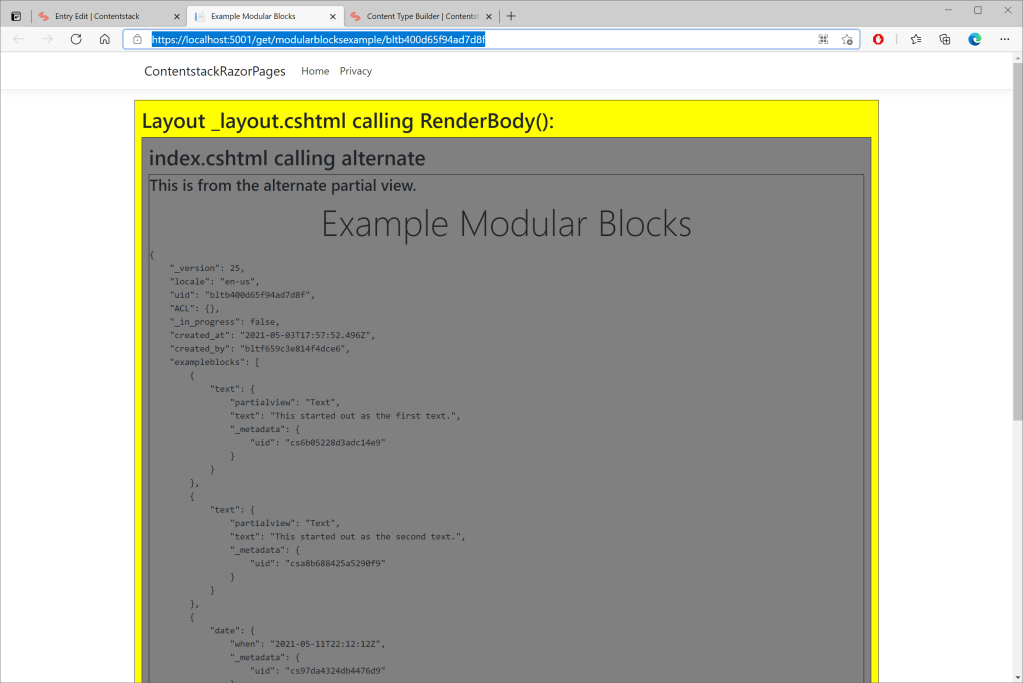Open the Favorites list icon
The height and width of the screenshot is (683, 1023).
tap(916, 39)
